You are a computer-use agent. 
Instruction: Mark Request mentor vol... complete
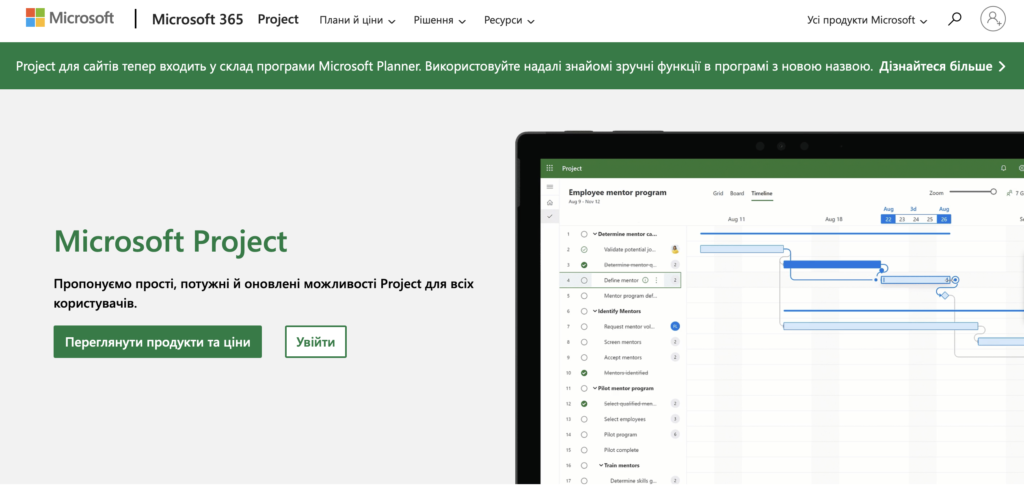(584, 326)
